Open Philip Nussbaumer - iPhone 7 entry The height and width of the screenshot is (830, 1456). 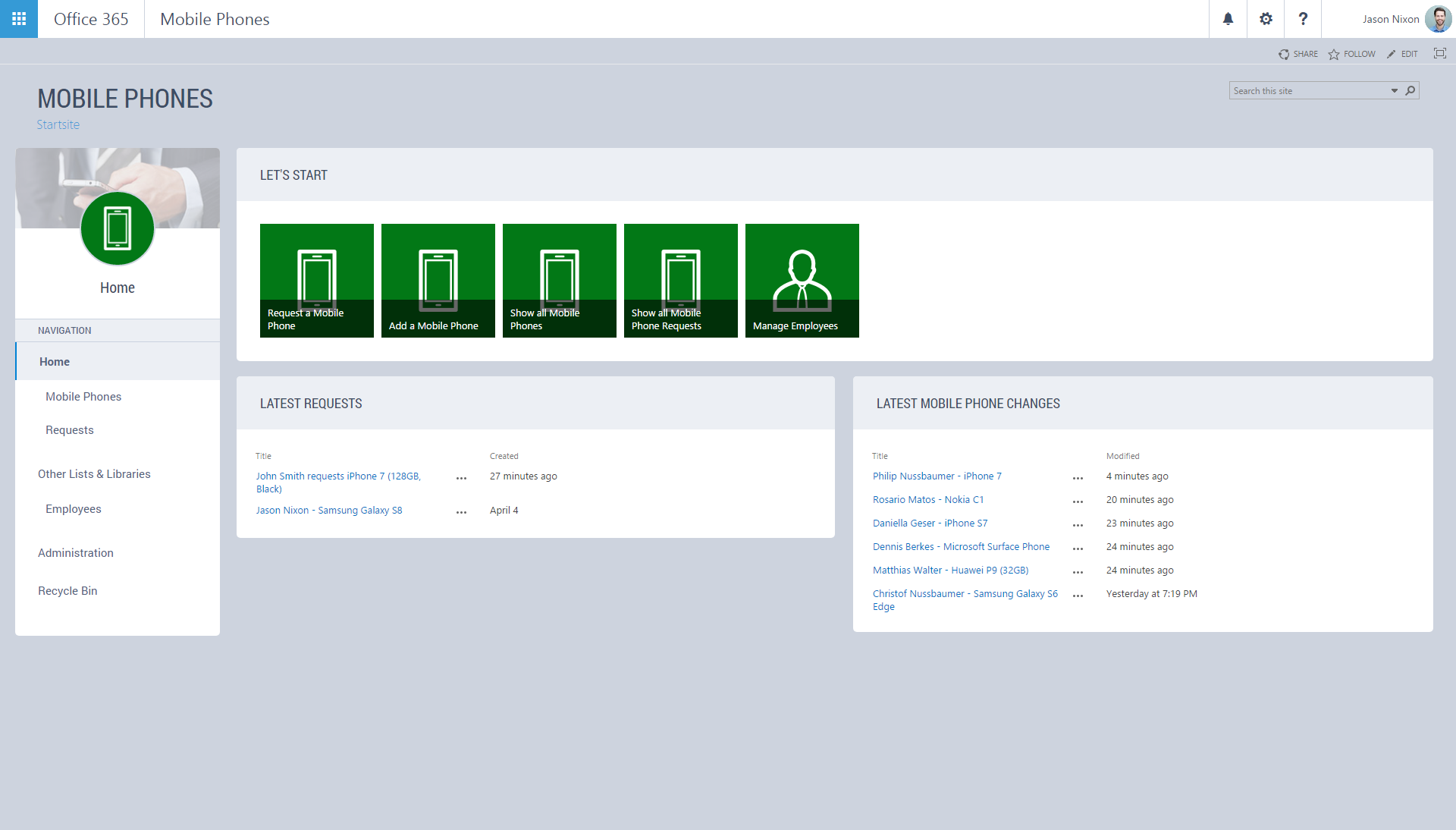[937, 476]
